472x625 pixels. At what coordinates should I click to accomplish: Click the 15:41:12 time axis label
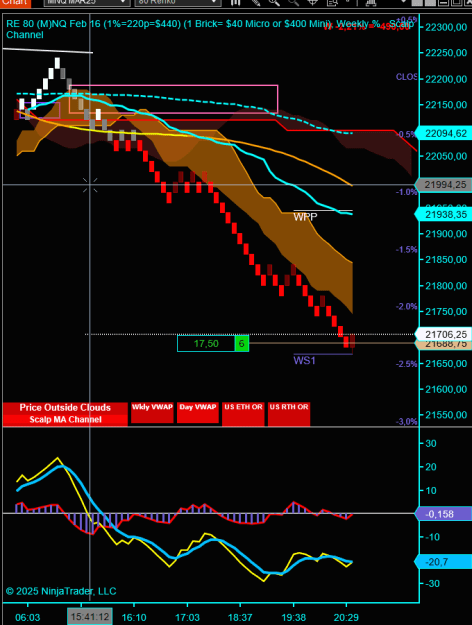pos(90,617)
